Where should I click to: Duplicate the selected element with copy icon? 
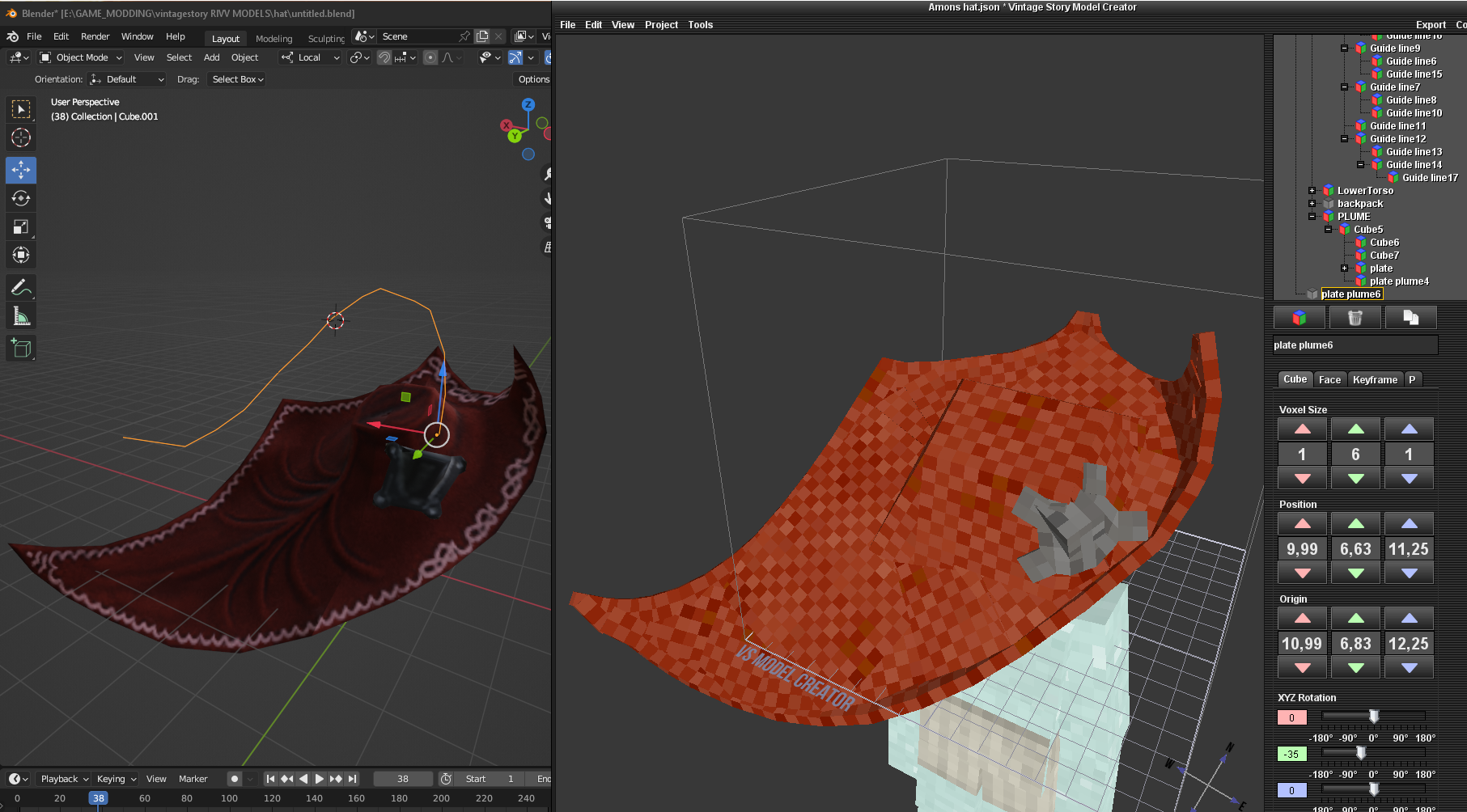[x=1410, y=318]
